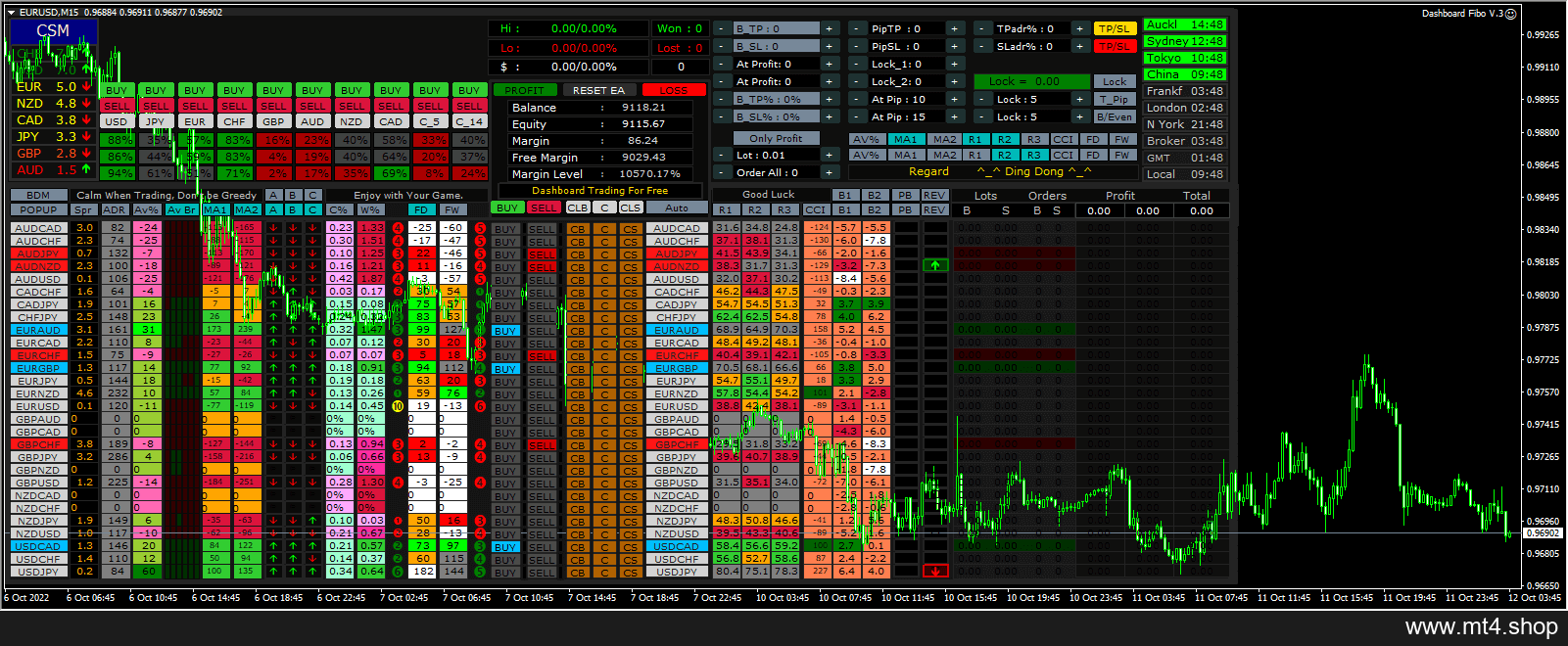Select the C_14 currency button
Image resolution: width=1568 pixels, height=646 pixels.
468,121
